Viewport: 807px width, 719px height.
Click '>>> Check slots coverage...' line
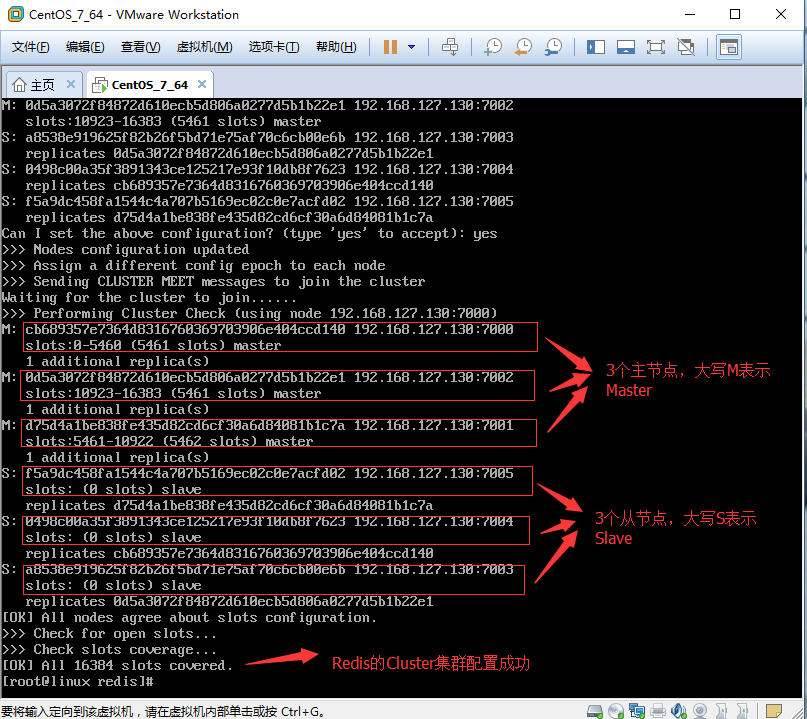click(109, 650)
